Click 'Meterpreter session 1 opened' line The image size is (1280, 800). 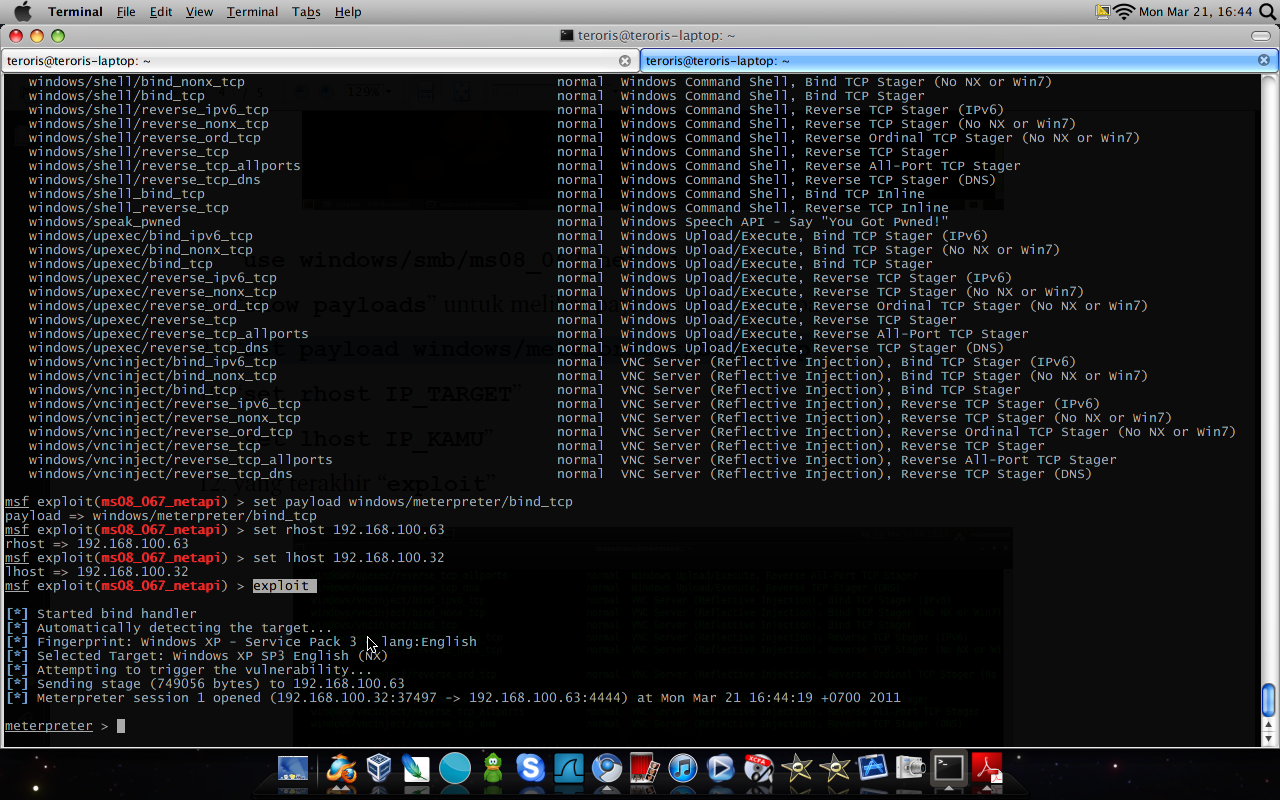[x=453, y=698]
